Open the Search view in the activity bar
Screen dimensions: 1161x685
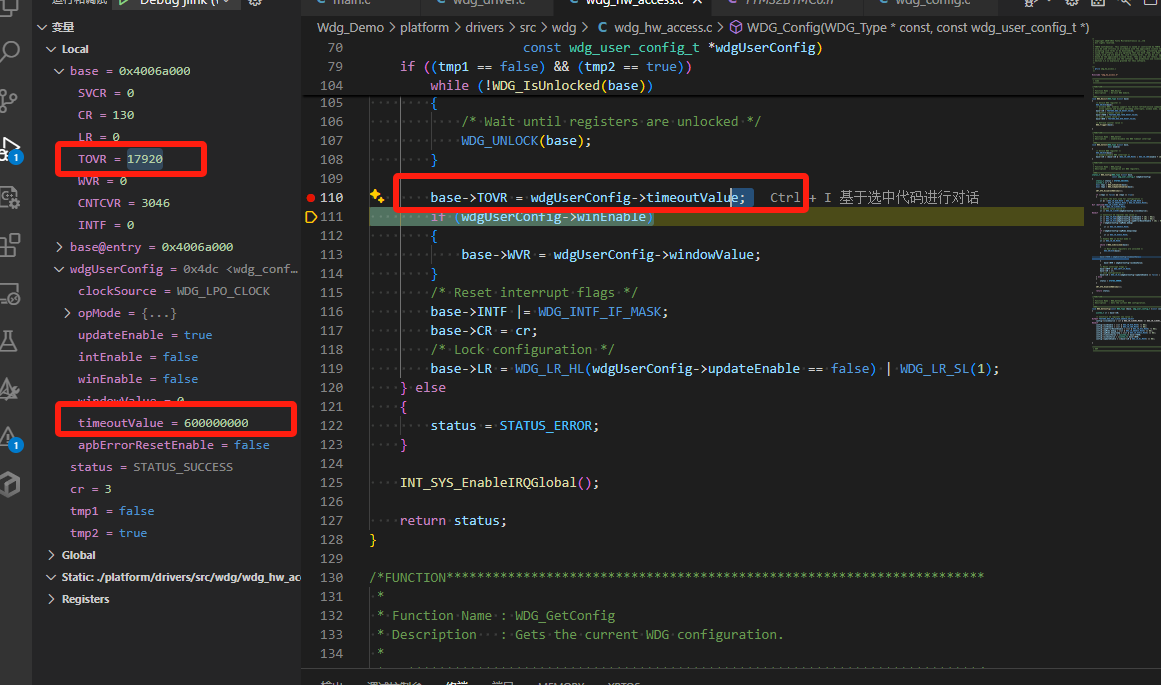click(x=10, y=52)
